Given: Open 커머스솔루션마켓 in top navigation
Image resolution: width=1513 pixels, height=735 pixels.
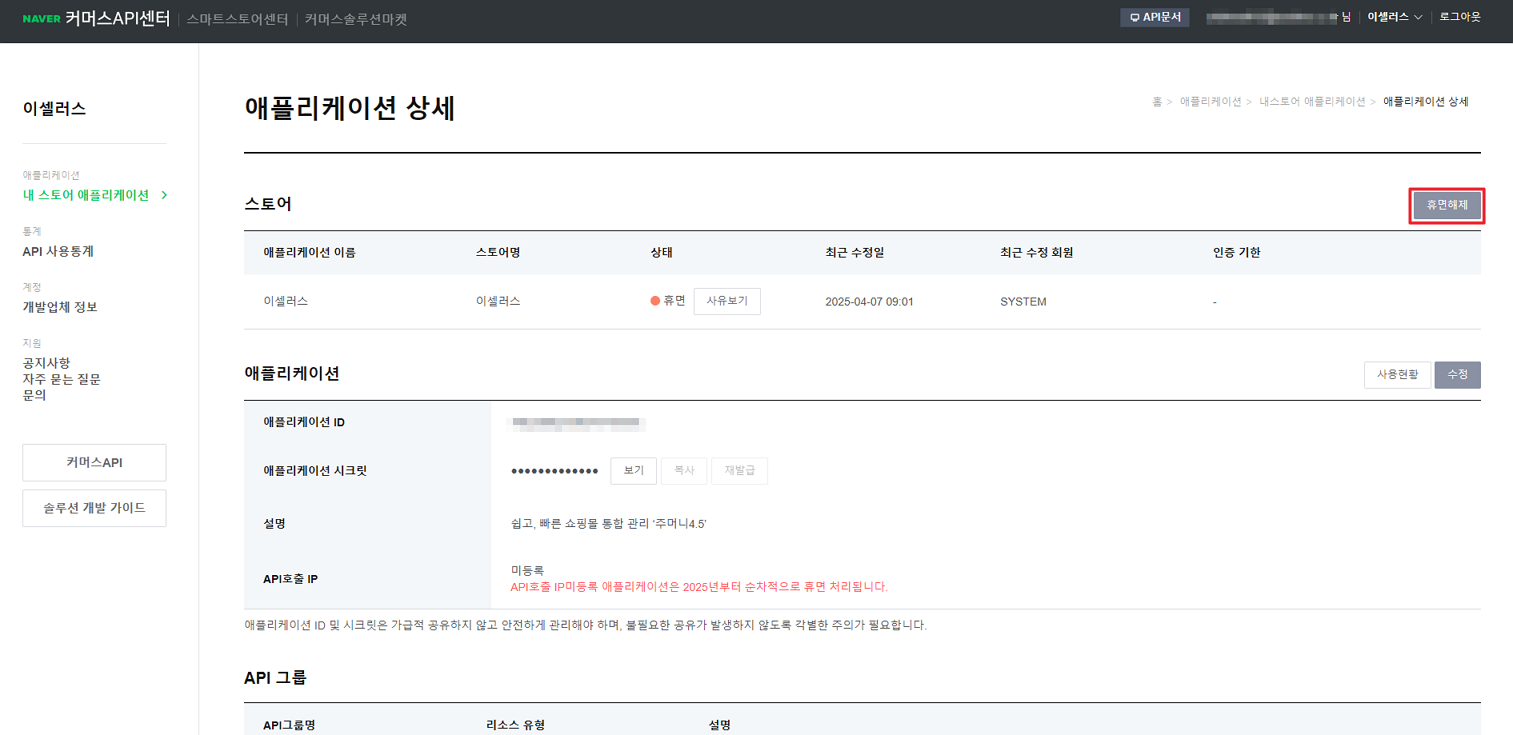Looking at the screenshot, I should (x=356, y=19).
